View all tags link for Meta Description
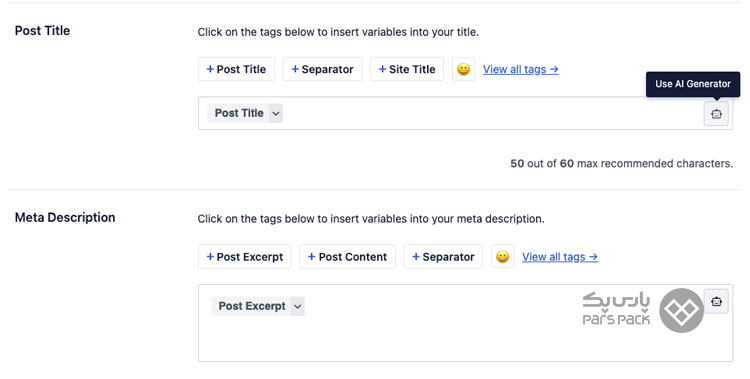This screenshot has height=379, width=750. point(560,257)
